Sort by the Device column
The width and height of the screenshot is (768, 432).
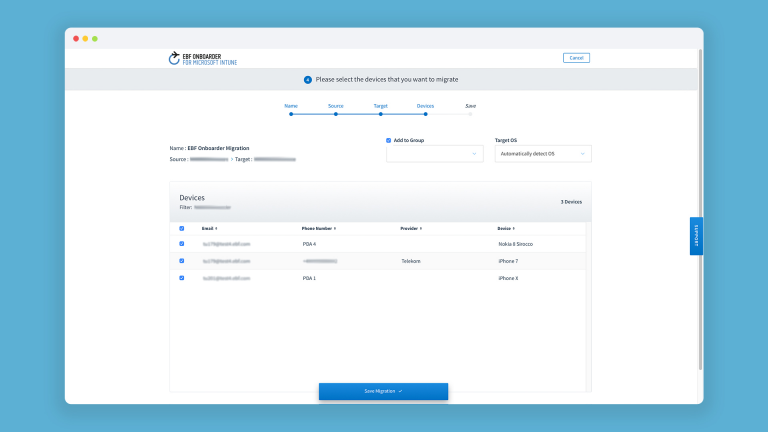(506, 229)
